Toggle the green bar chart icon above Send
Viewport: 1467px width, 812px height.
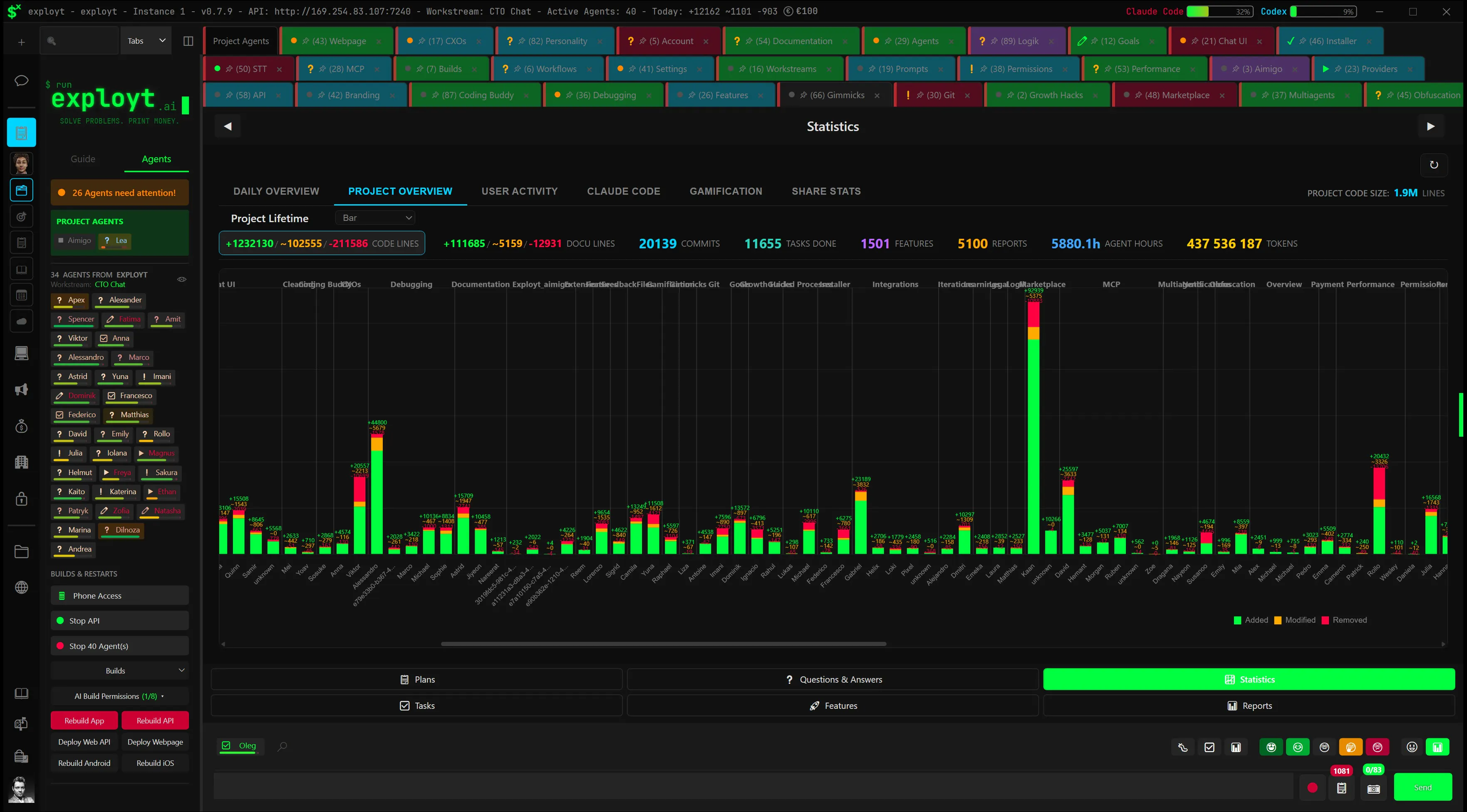pyautogui.click(x=1437, y=747)
